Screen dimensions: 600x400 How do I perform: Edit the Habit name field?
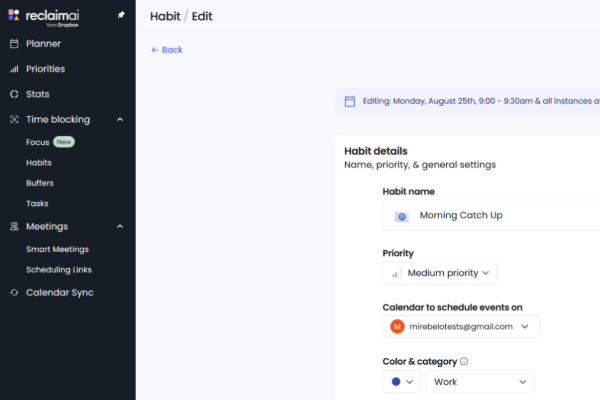500,216
